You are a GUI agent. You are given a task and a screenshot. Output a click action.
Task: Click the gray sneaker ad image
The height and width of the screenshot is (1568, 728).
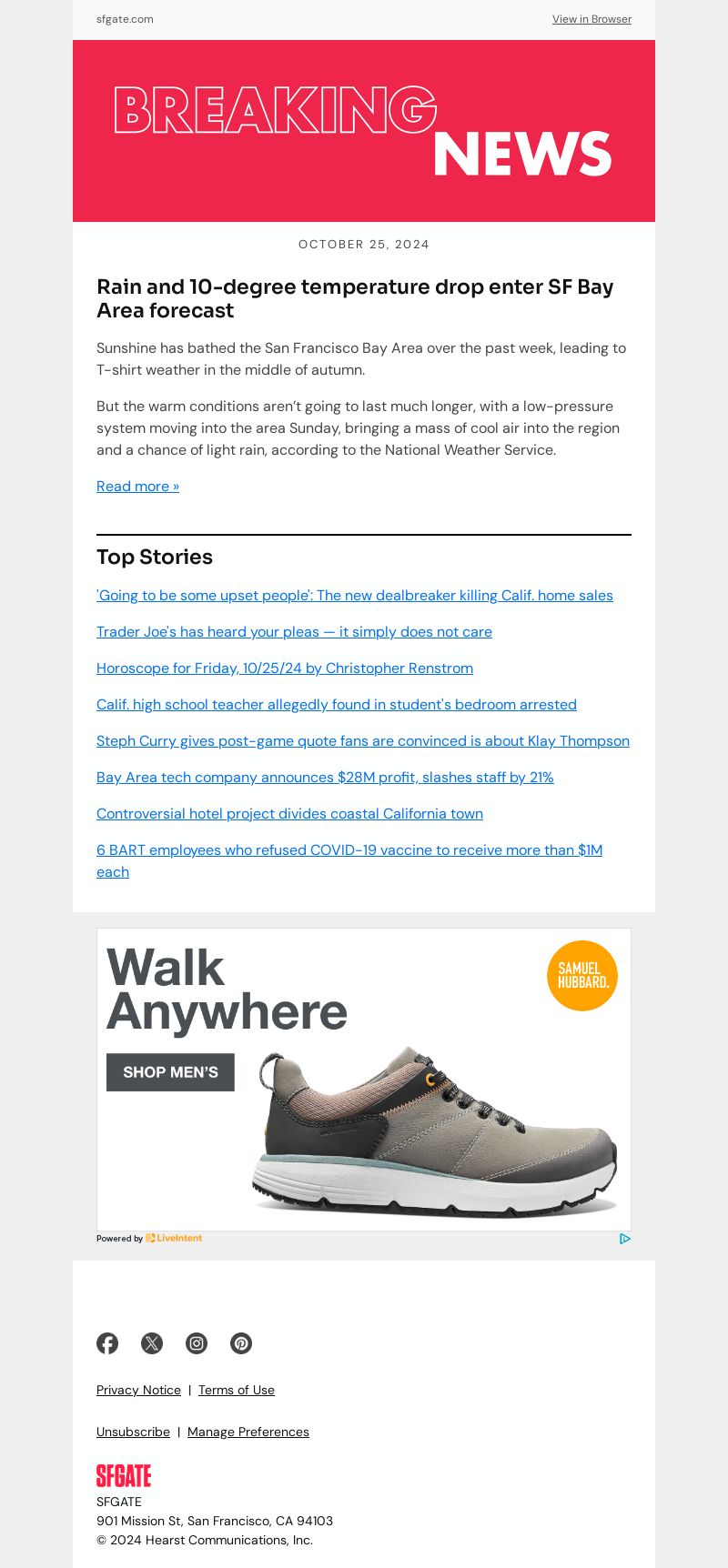tap(434, 1132)
